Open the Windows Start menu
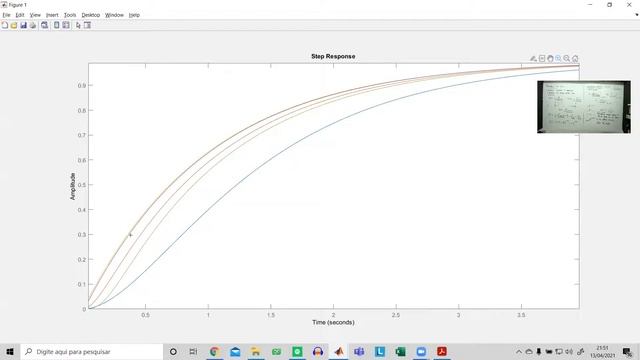Screen dimensions: 640x360 pyautogui.click(x=10, y=351)
